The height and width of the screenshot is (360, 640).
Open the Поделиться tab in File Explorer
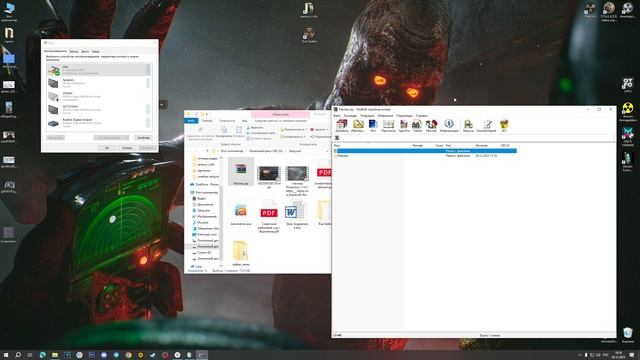pyautogui.click(x=227, y=121)
